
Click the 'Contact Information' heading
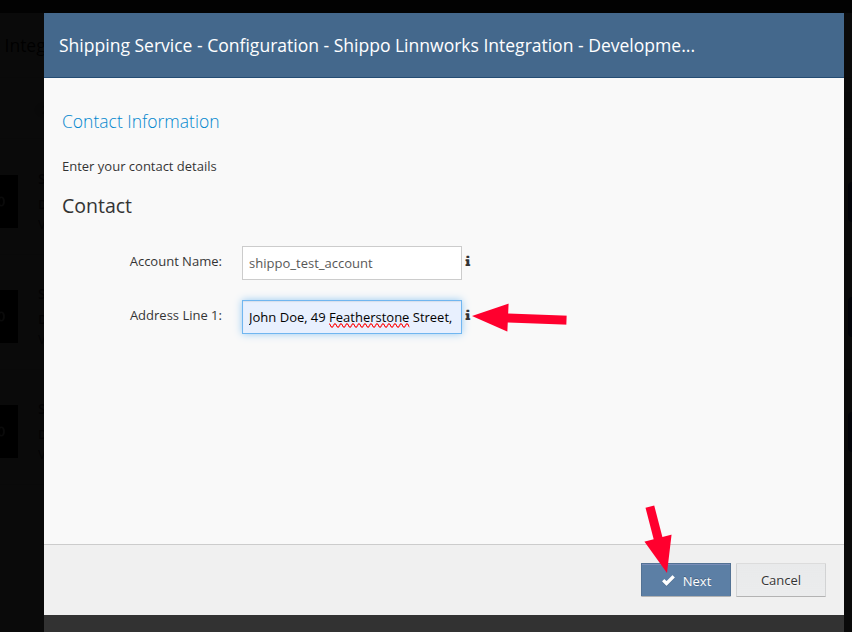pos(141,122)
